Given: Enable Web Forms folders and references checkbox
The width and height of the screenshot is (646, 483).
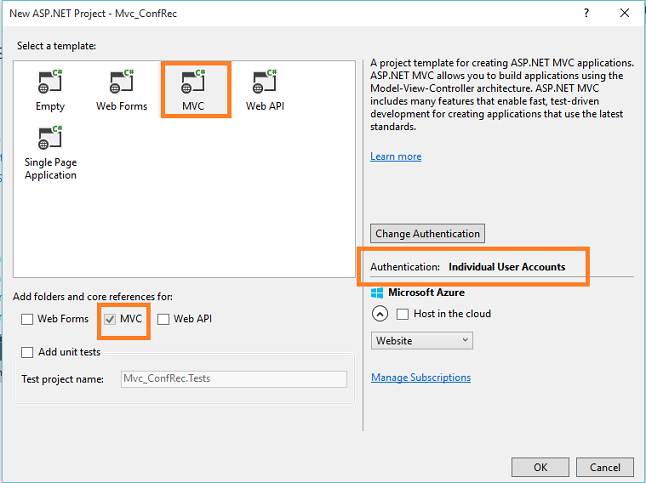Looking at the screenshot, I should (27, 319).
